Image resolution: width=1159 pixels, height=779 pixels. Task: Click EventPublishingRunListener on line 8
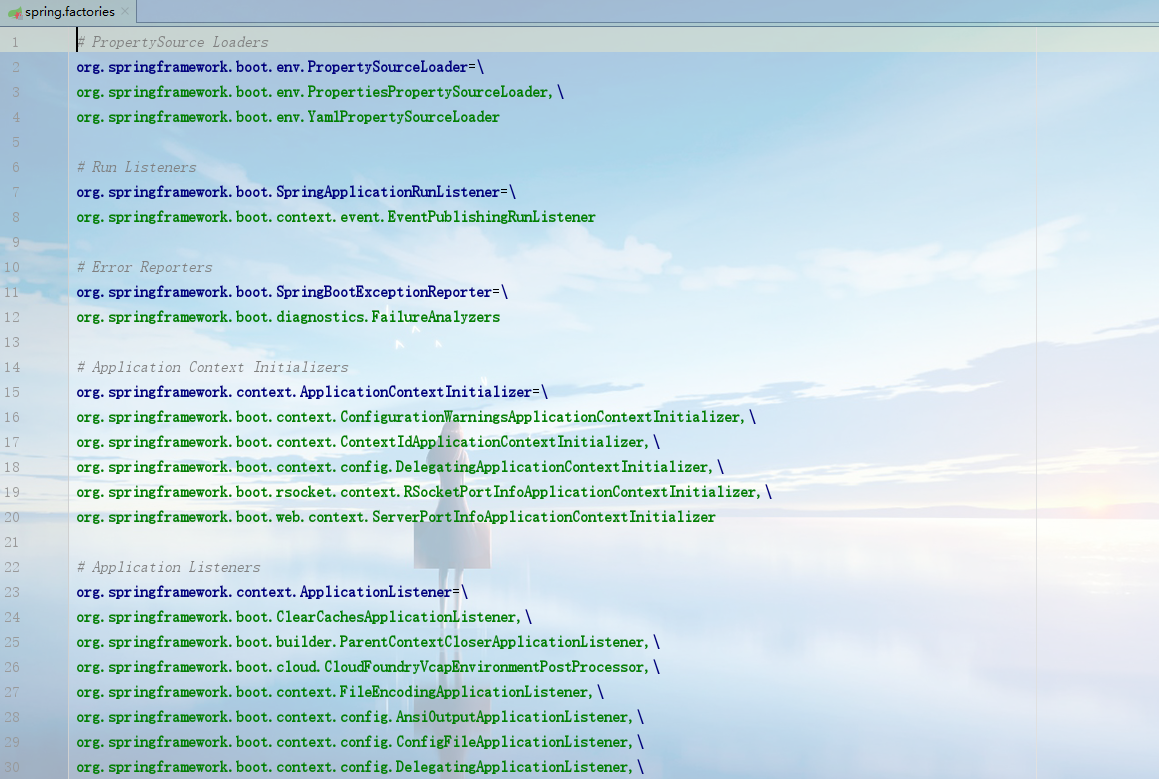(x=336, y=217)
